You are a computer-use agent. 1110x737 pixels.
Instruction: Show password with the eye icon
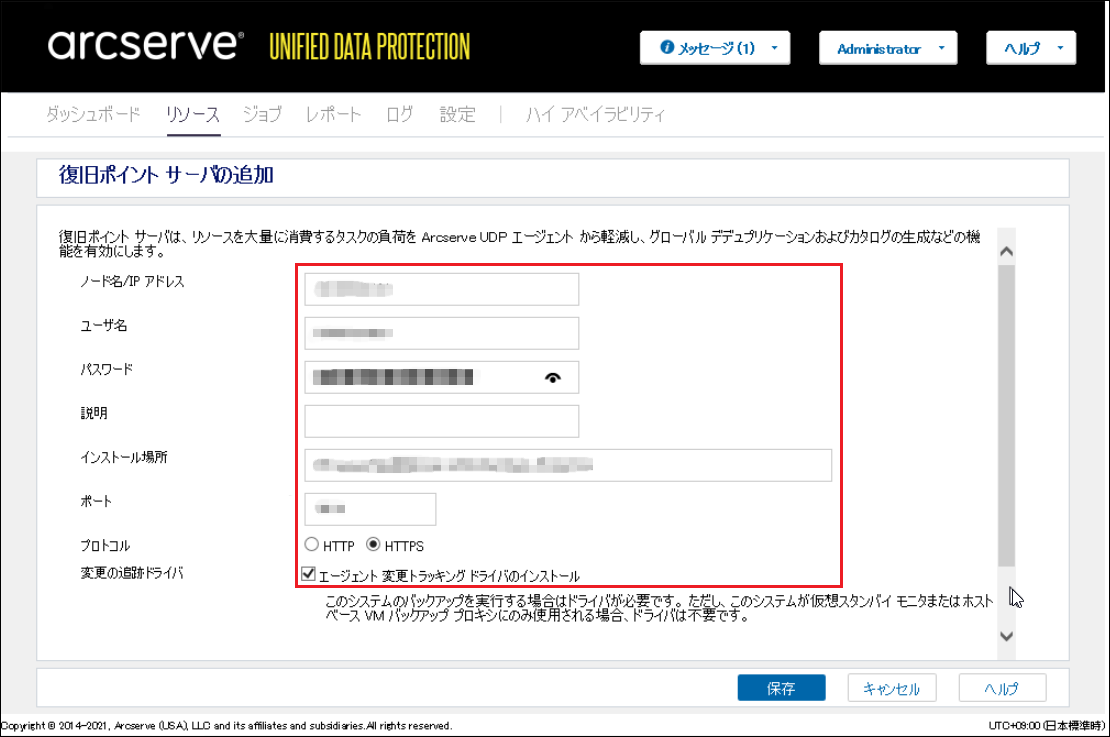pos(553,377)
